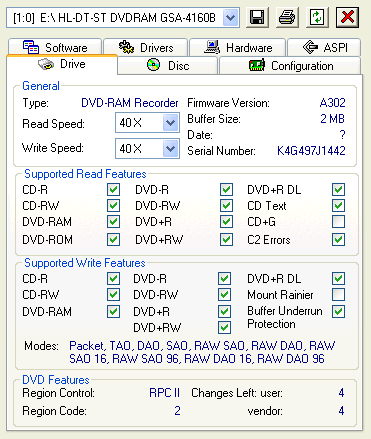Toggle DVD-ROM read feature checkbox

[113, 239]
